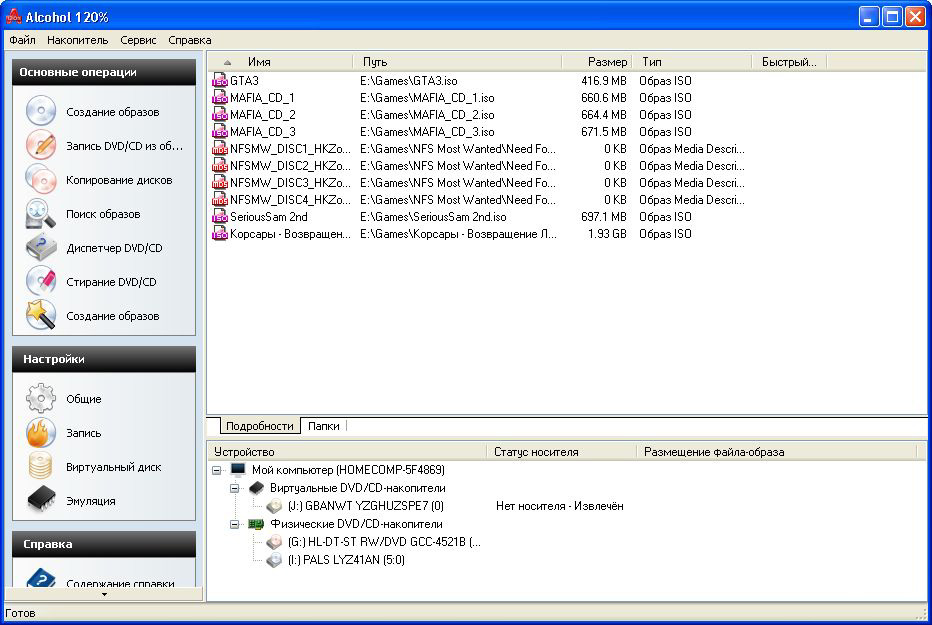Open the Файл menu

click(23, 40)
